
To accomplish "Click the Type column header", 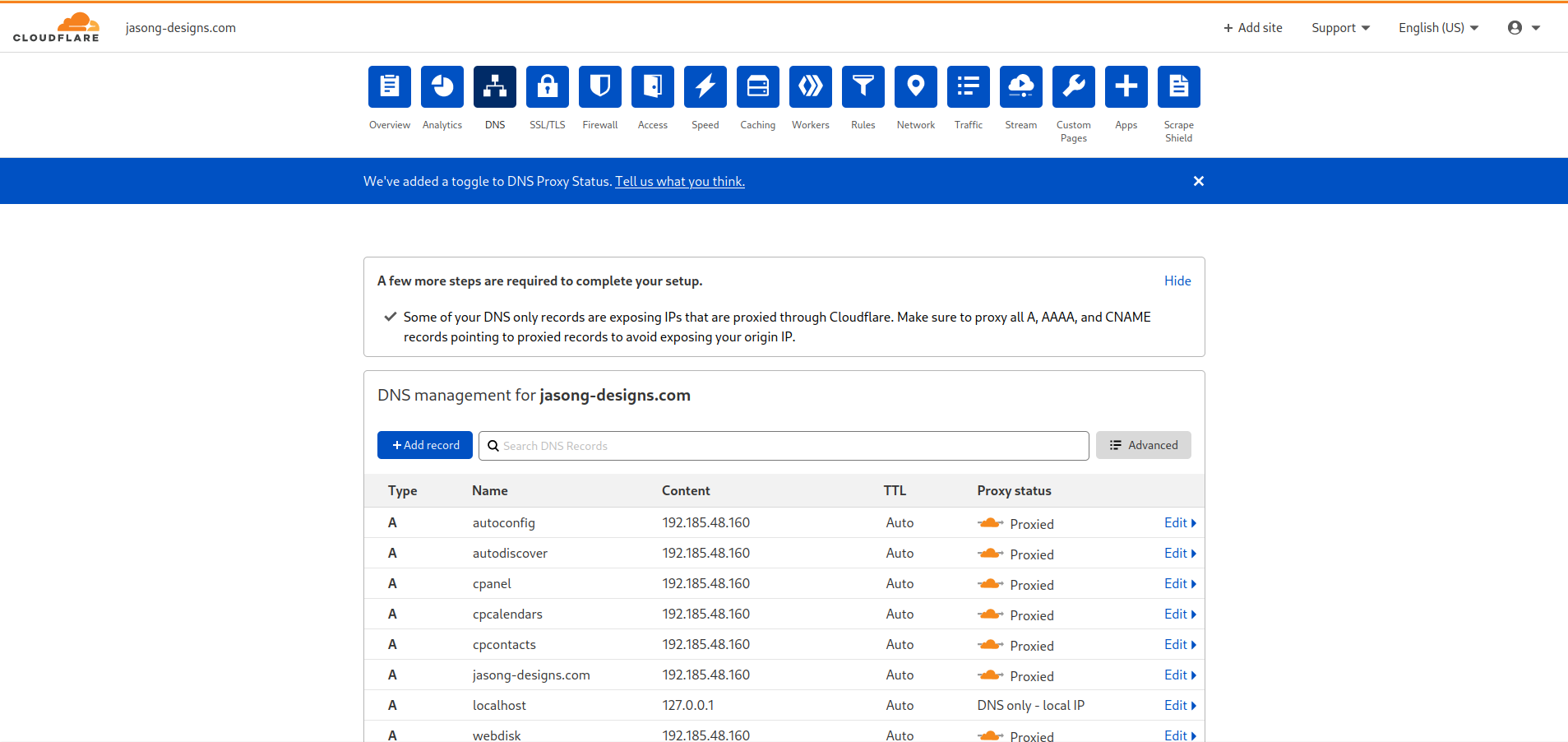I will [403, 491].
